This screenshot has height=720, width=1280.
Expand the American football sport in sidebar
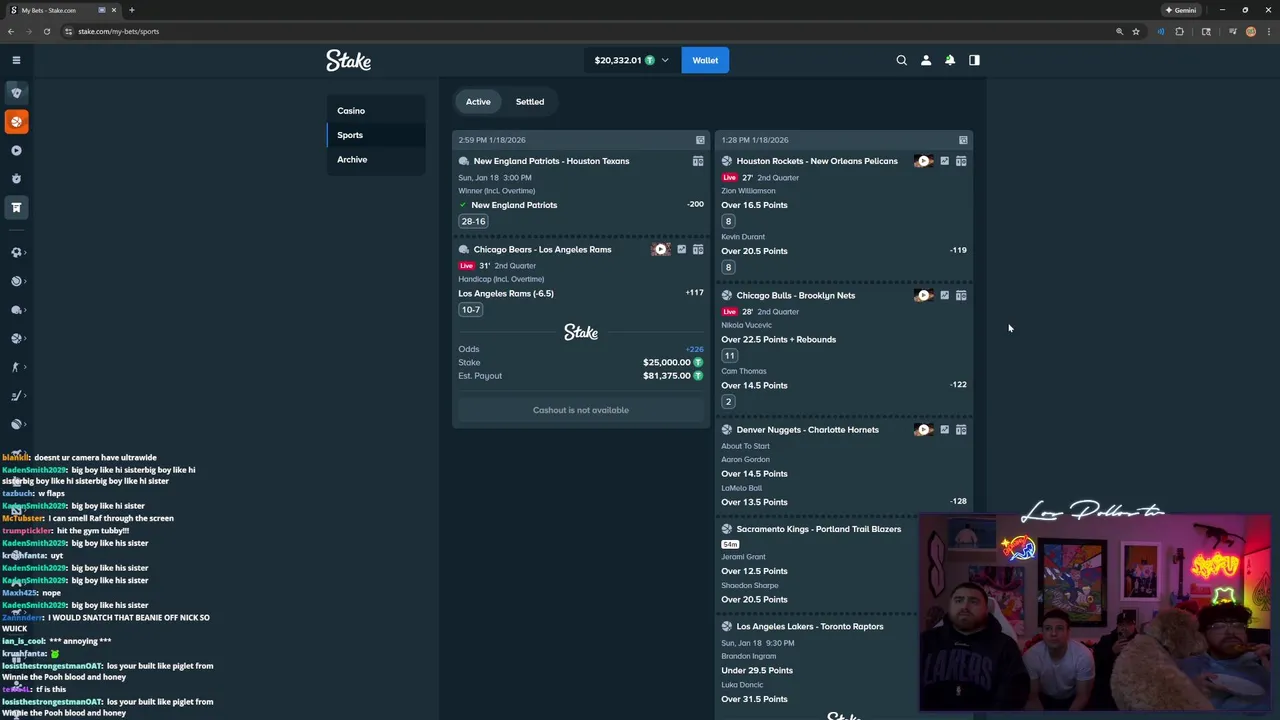[16, 310]
